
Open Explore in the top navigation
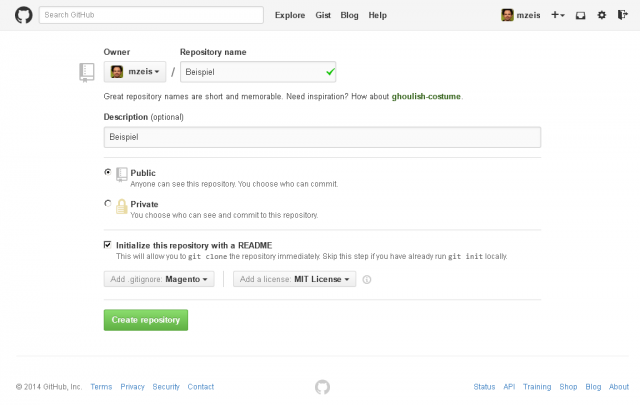pos(290,15)
